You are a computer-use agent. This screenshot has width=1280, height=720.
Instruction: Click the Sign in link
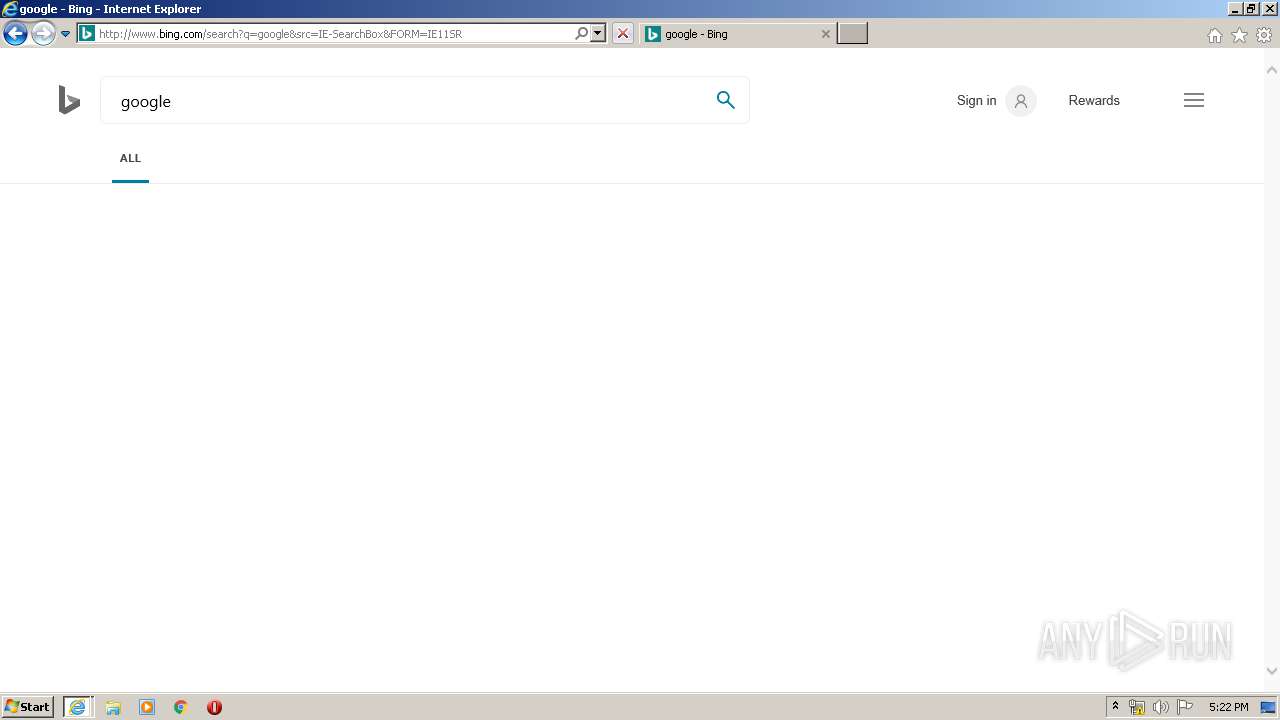(976, 100)
